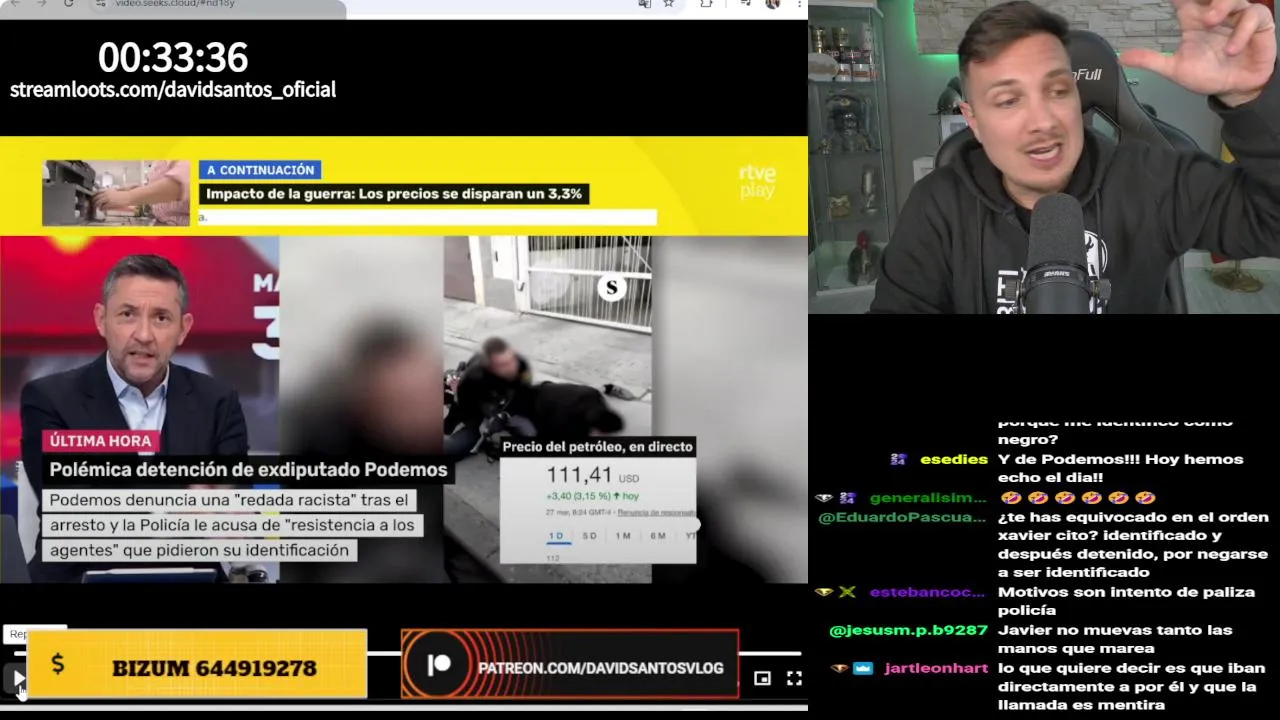Select the 6 M tab on oil chart
Image resolution: width=1280 pixels, height=720 pixels.
coord(658,536)
